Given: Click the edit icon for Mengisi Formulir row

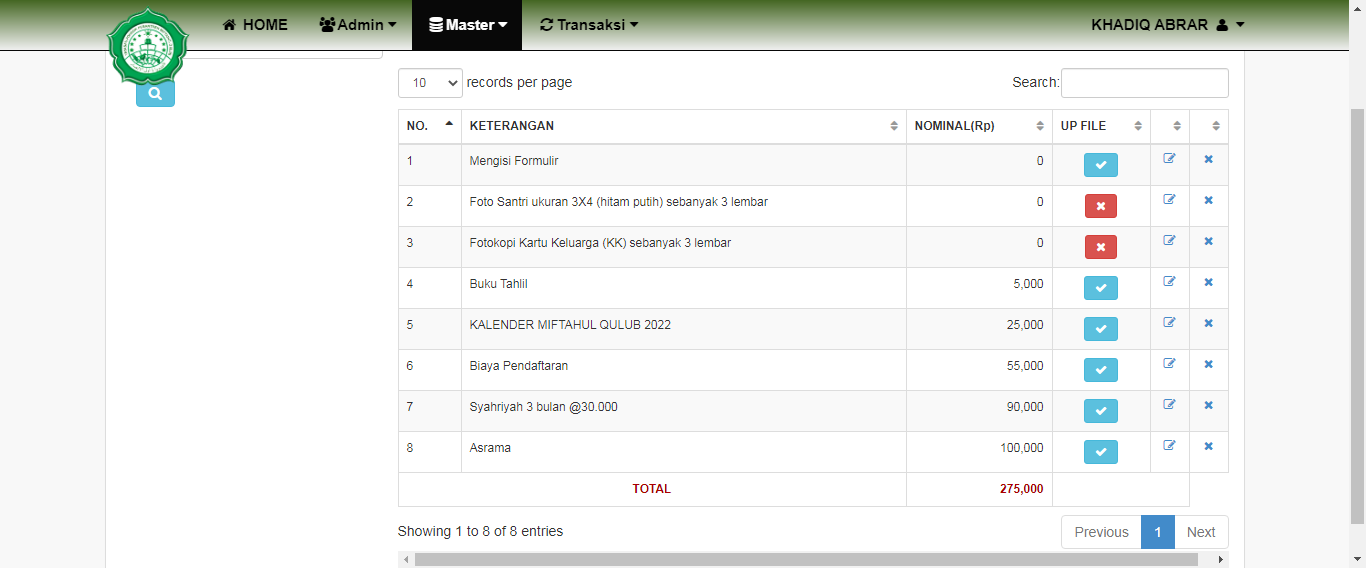Looking at the screenshot, I should pos(1169,158).
